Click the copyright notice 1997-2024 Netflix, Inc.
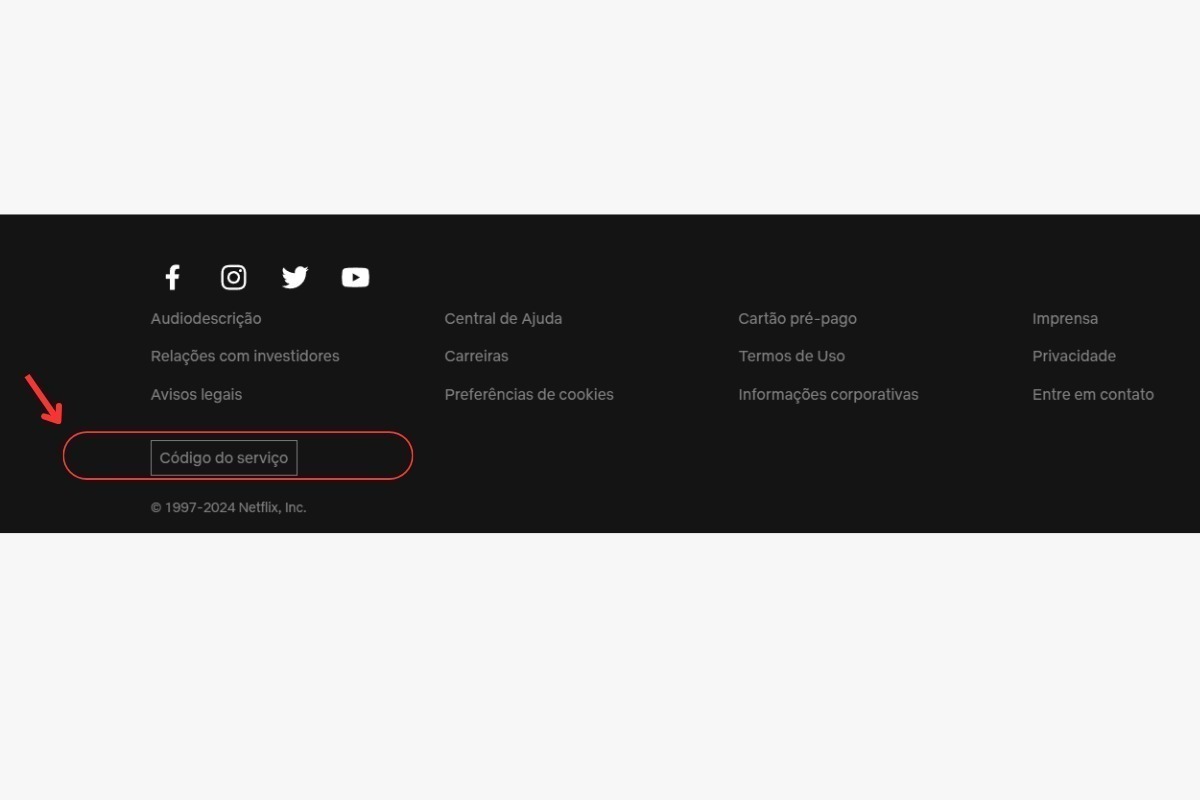This screenshot has height=800, width=1200. tap(228, 507)
